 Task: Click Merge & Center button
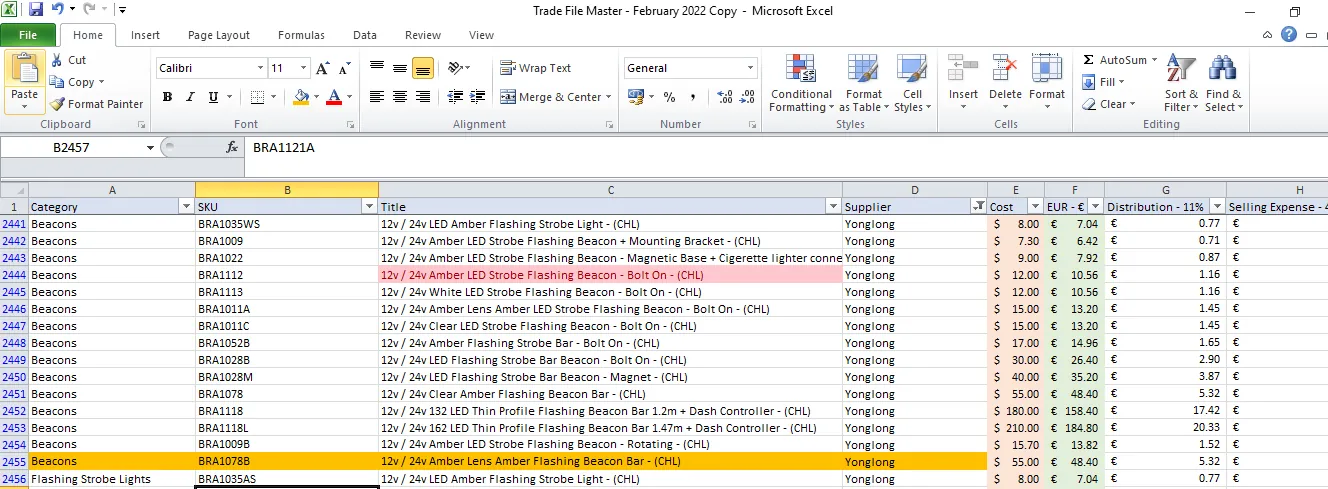click(551, 97)
